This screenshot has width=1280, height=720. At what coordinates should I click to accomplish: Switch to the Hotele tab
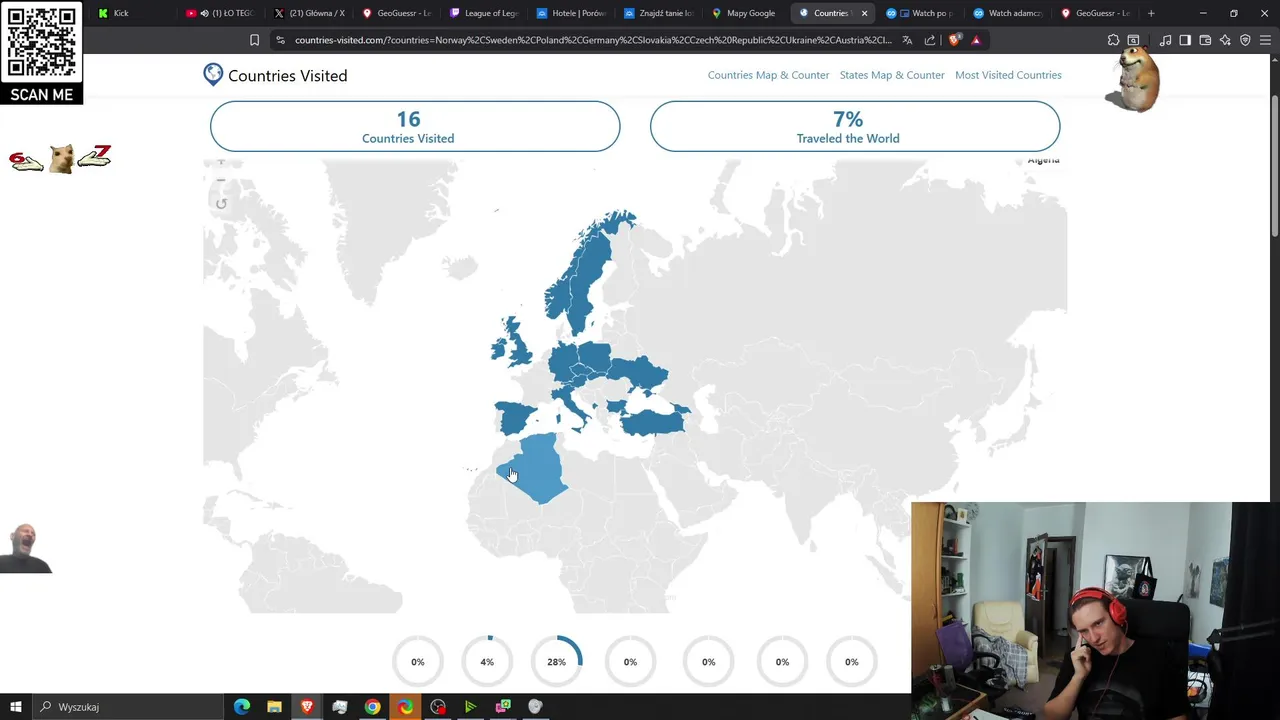(x=571, y=13)
